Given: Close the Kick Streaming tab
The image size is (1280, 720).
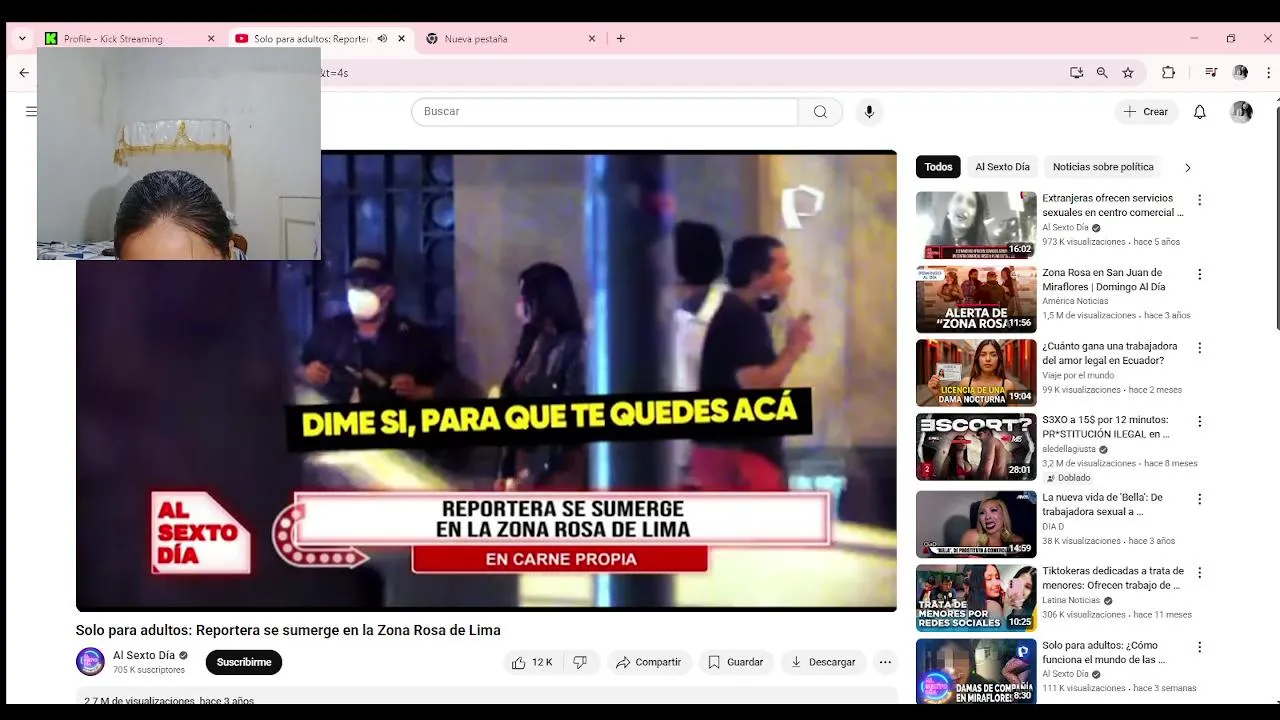Looking at the screenshot, I should tap(211, 39).
